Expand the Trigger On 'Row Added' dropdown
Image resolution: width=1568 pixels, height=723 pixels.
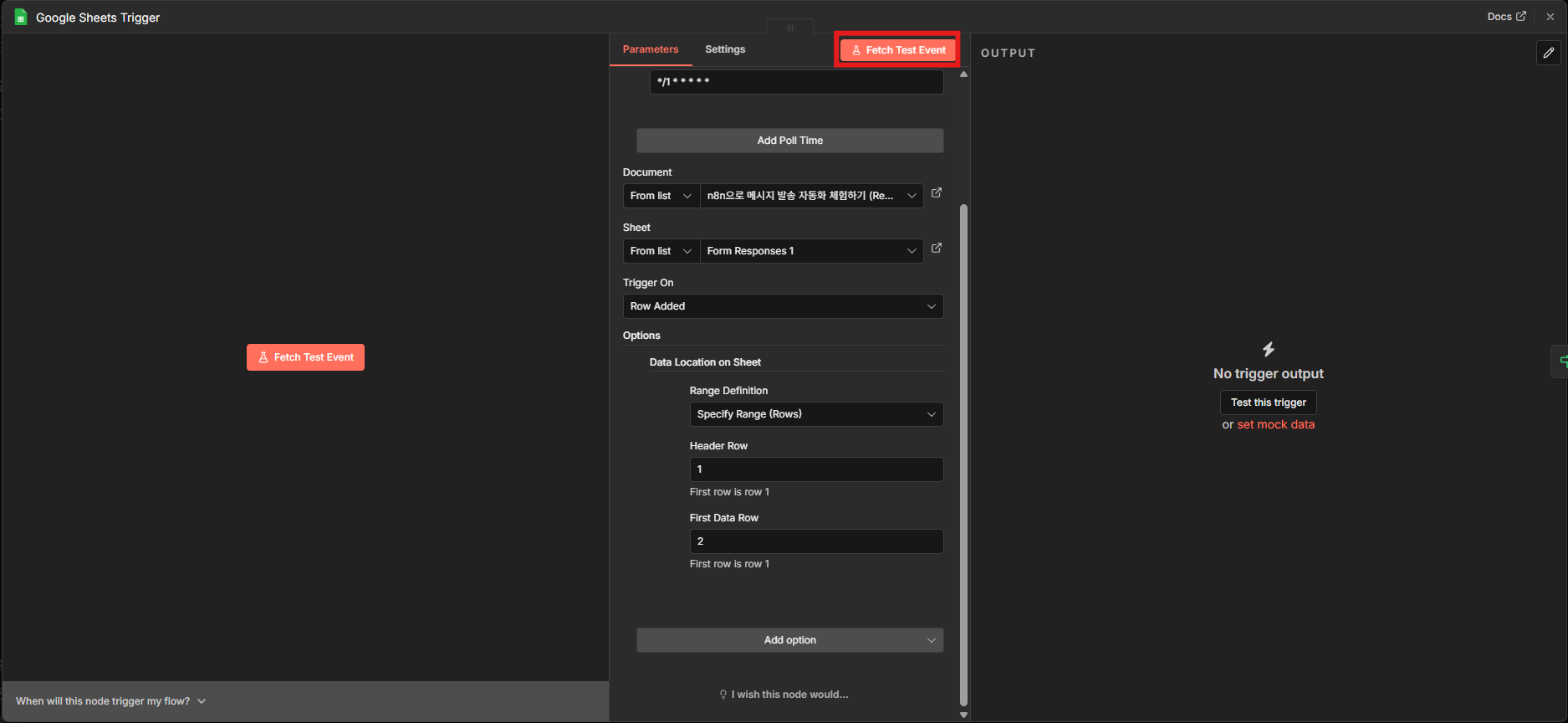[x=783, y=306]
